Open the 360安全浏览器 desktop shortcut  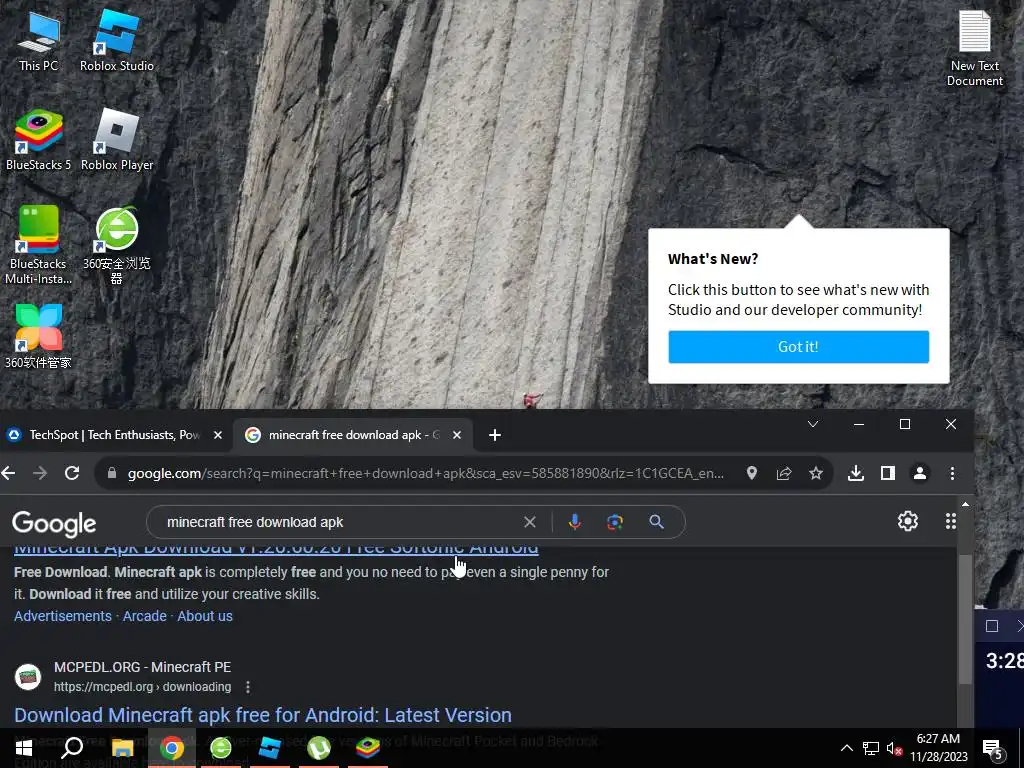(117, 245)
